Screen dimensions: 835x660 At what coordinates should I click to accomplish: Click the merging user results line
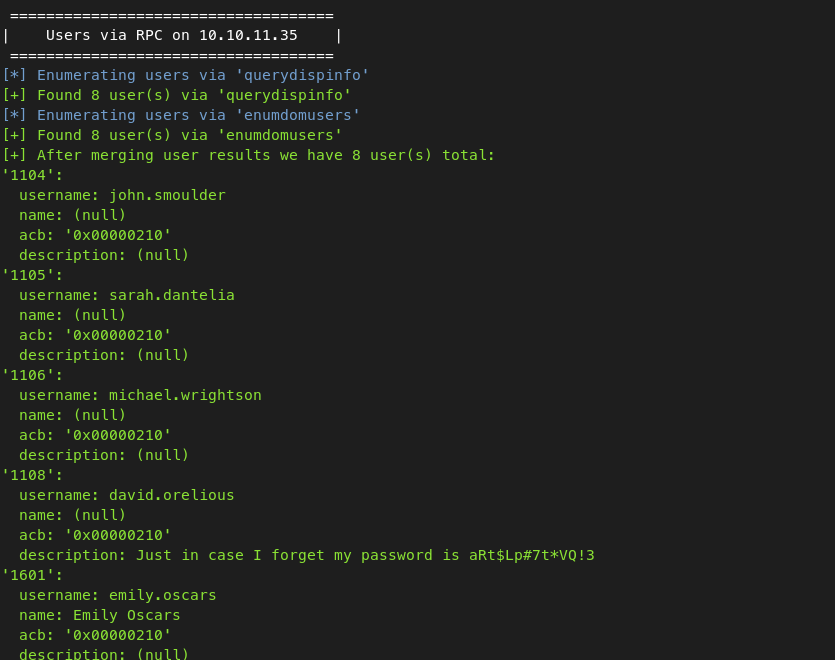point(249,156)
